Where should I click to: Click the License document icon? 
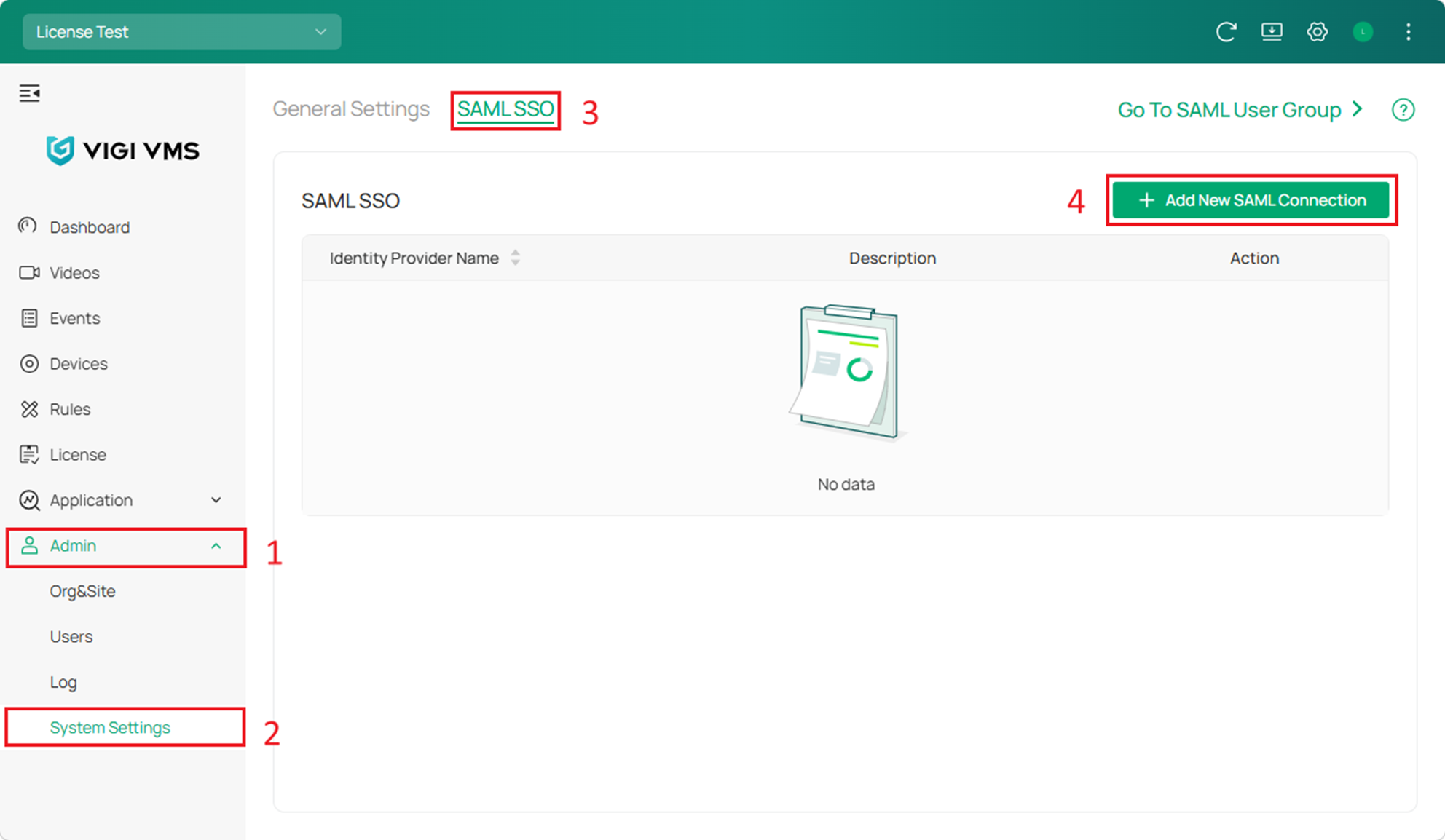tap(29, 454)
